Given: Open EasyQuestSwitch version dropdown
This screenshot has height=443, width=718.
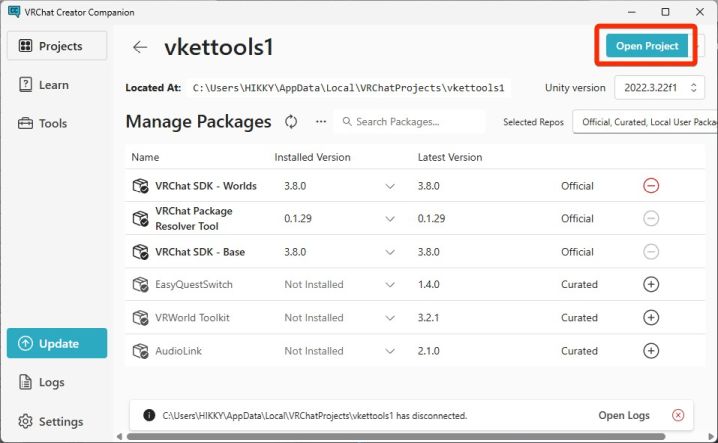Looking at the screenshot, I should point(391,285).
